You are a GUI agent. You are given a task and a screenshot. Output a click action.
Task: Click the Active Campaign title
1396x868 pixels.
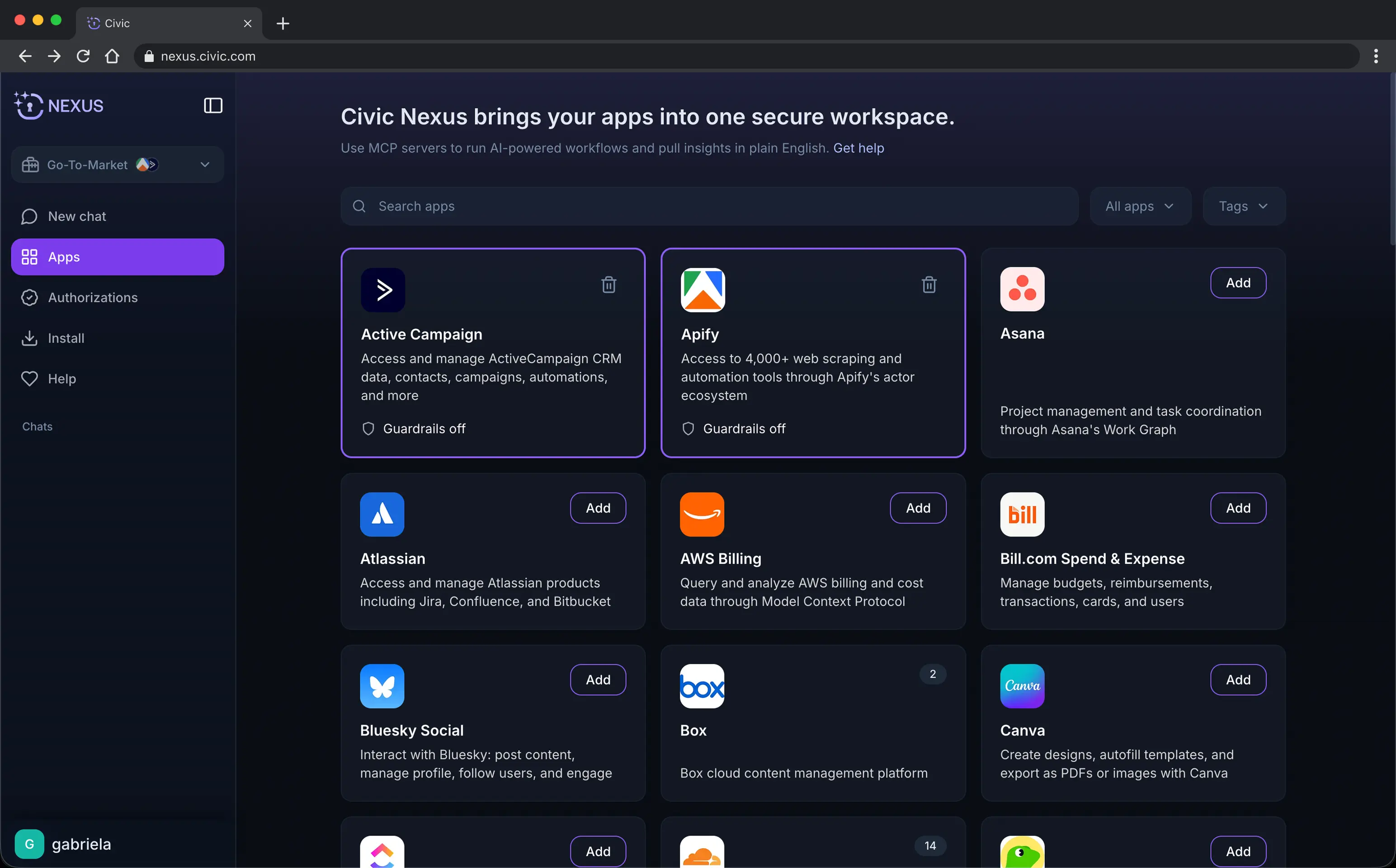421,334
